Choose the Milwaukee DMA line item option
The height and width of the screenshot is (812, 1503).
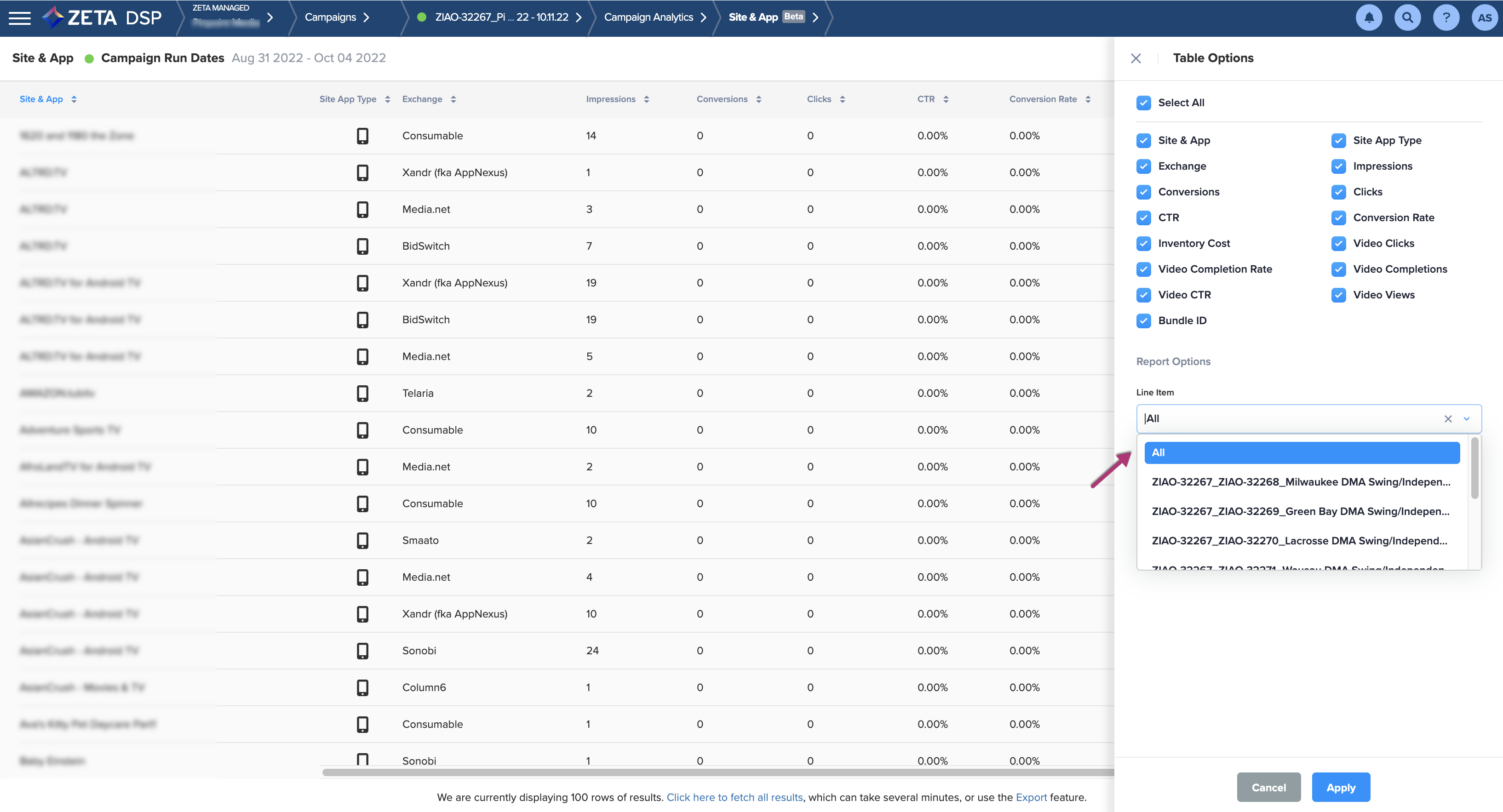pyautogui.click(x=1300, y=482)
